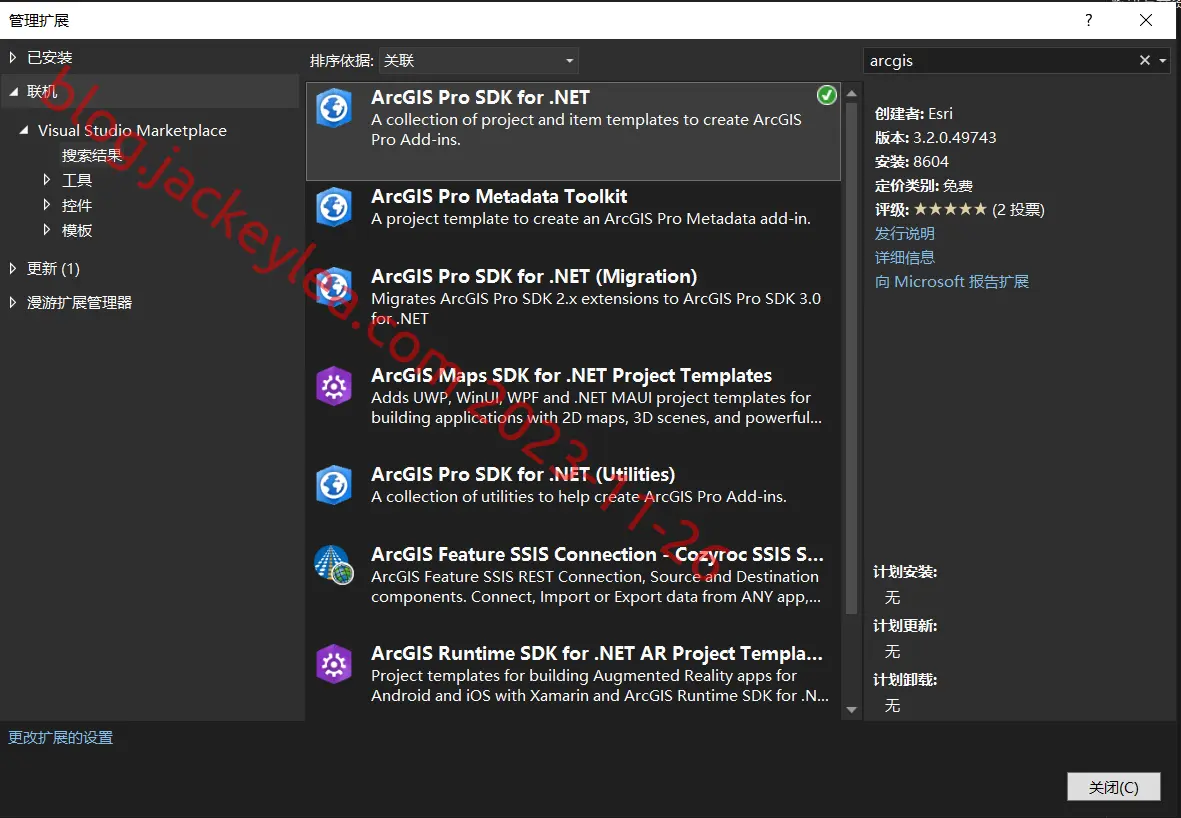The height and width of the screenshot is (818, 1181).
Task: Click the ArcGIS Pro SDK for .NET icon
Action: click(334, 108)
